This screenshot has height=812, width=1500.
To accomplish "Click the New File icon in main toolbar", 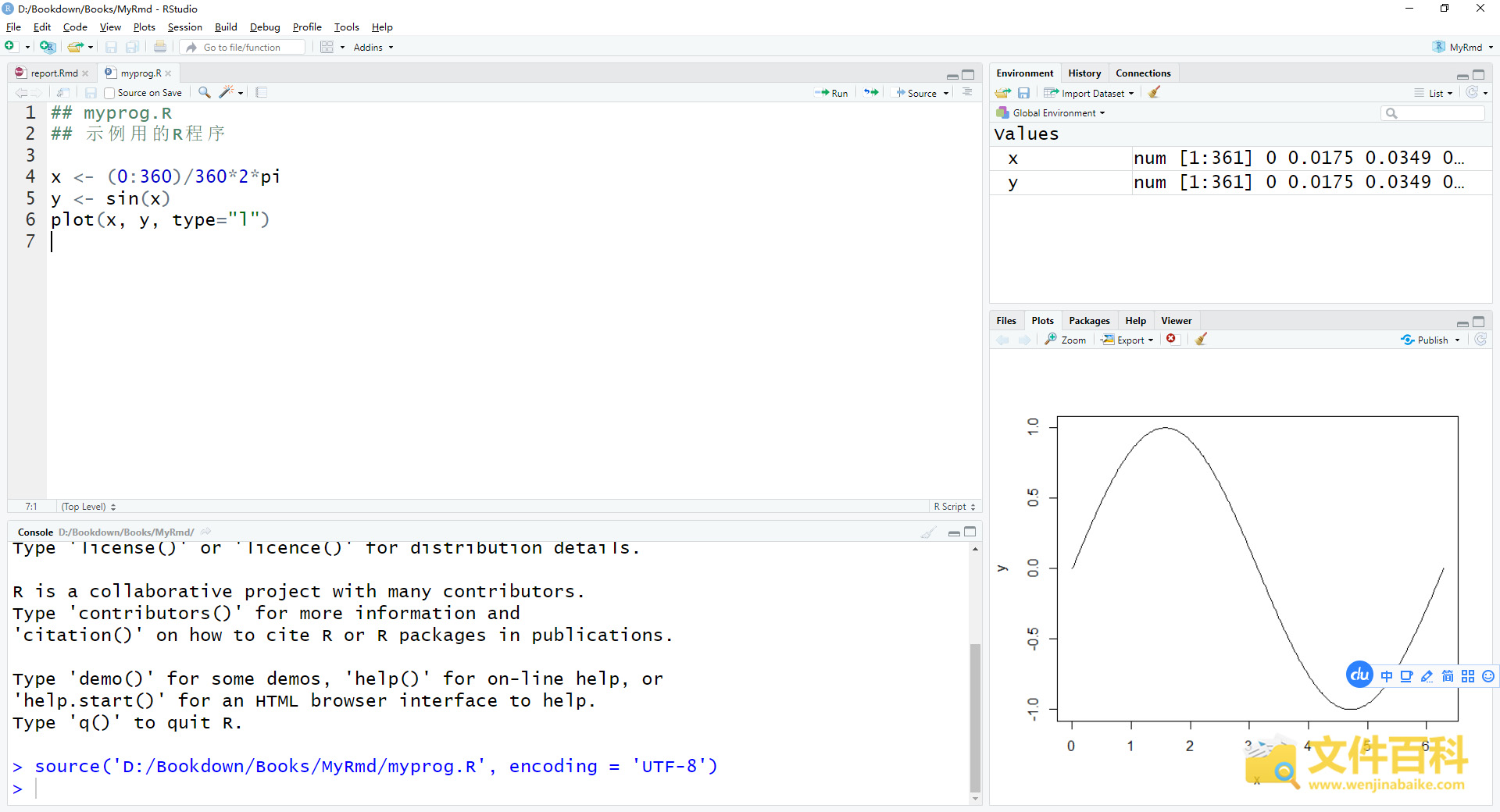I will [11, 47].
